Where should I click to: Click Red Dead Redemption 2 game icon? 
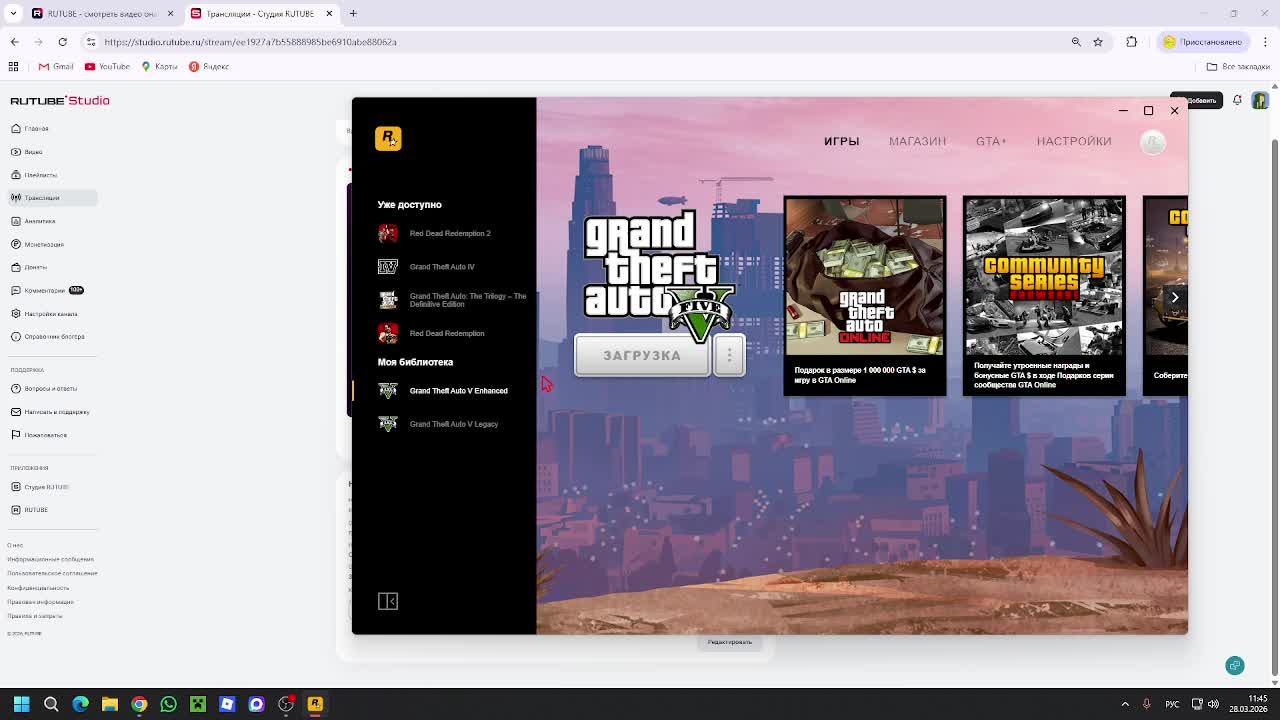tap(388, 233)
